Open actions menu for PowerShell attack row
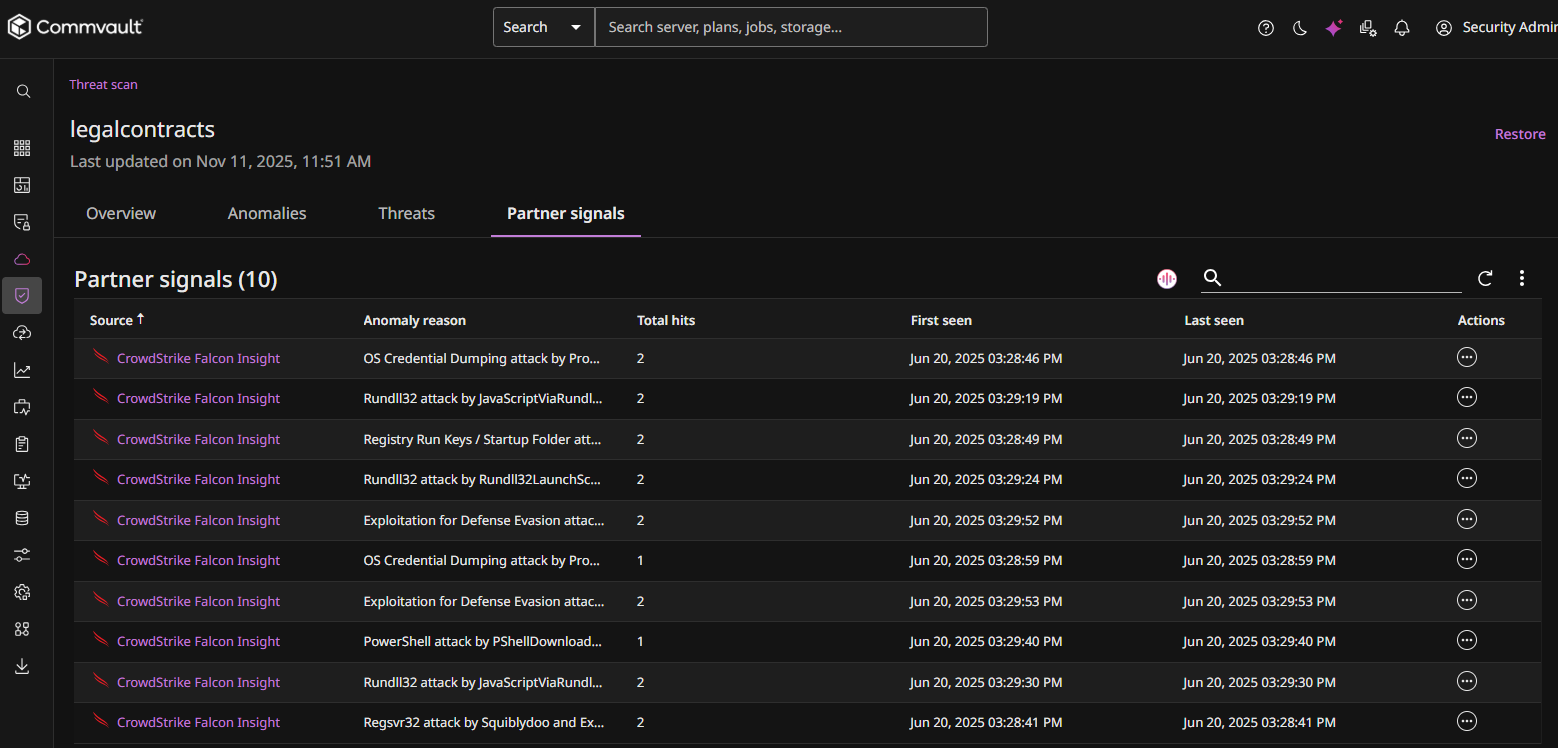 pos(1467,640)
